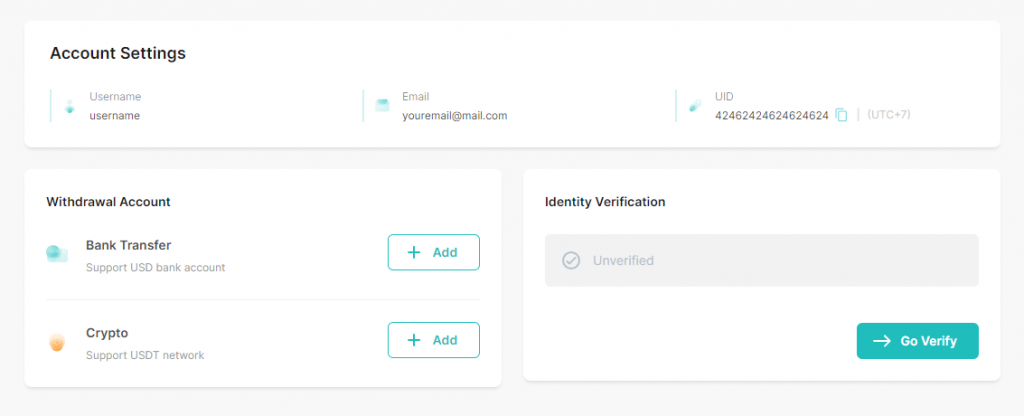
Task: Click the username profile icon
Action: click(70, 106)
